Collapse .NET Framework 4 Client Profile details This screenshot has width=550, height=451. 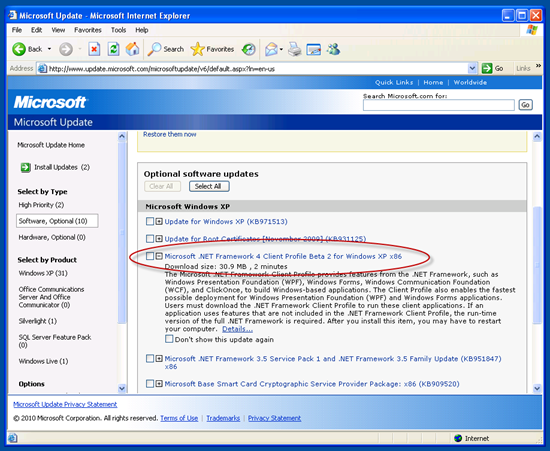click(x=159, y=256)
